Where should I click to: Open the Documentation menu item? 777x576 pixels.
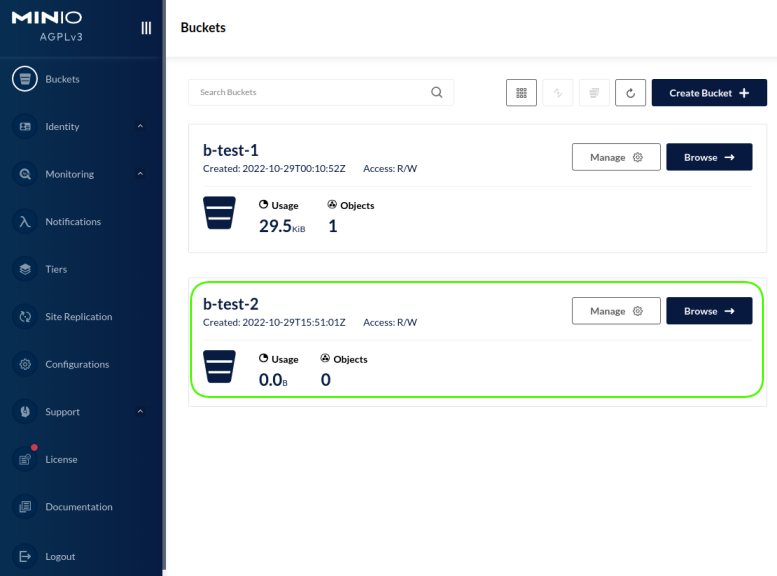pyautogui.click(x=78, y=507)
